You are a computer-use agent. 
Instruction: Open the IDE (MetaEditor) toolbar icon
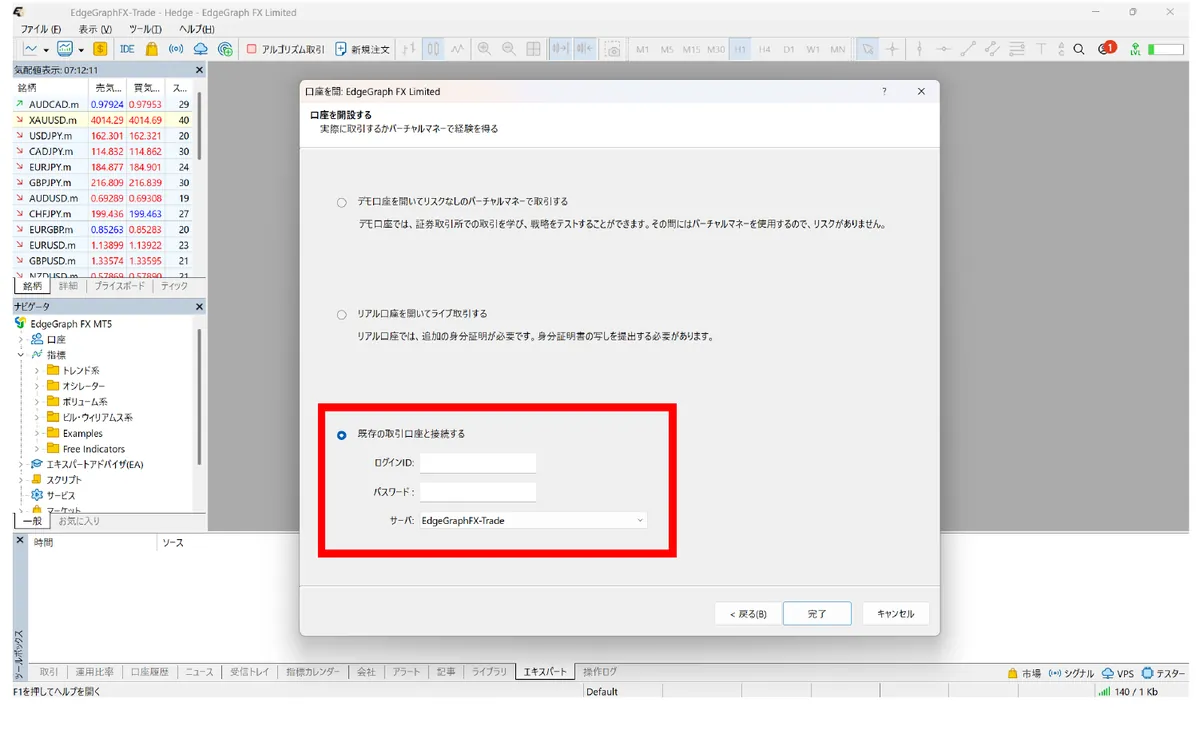[x=127, y=48]
